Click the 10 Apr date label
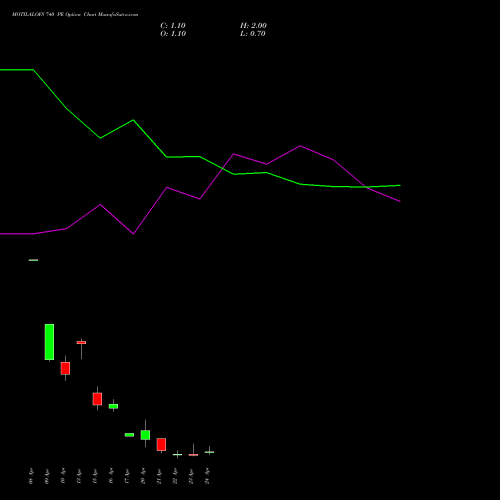Screen dimensions: 500x500 click(x=63, y=476)
